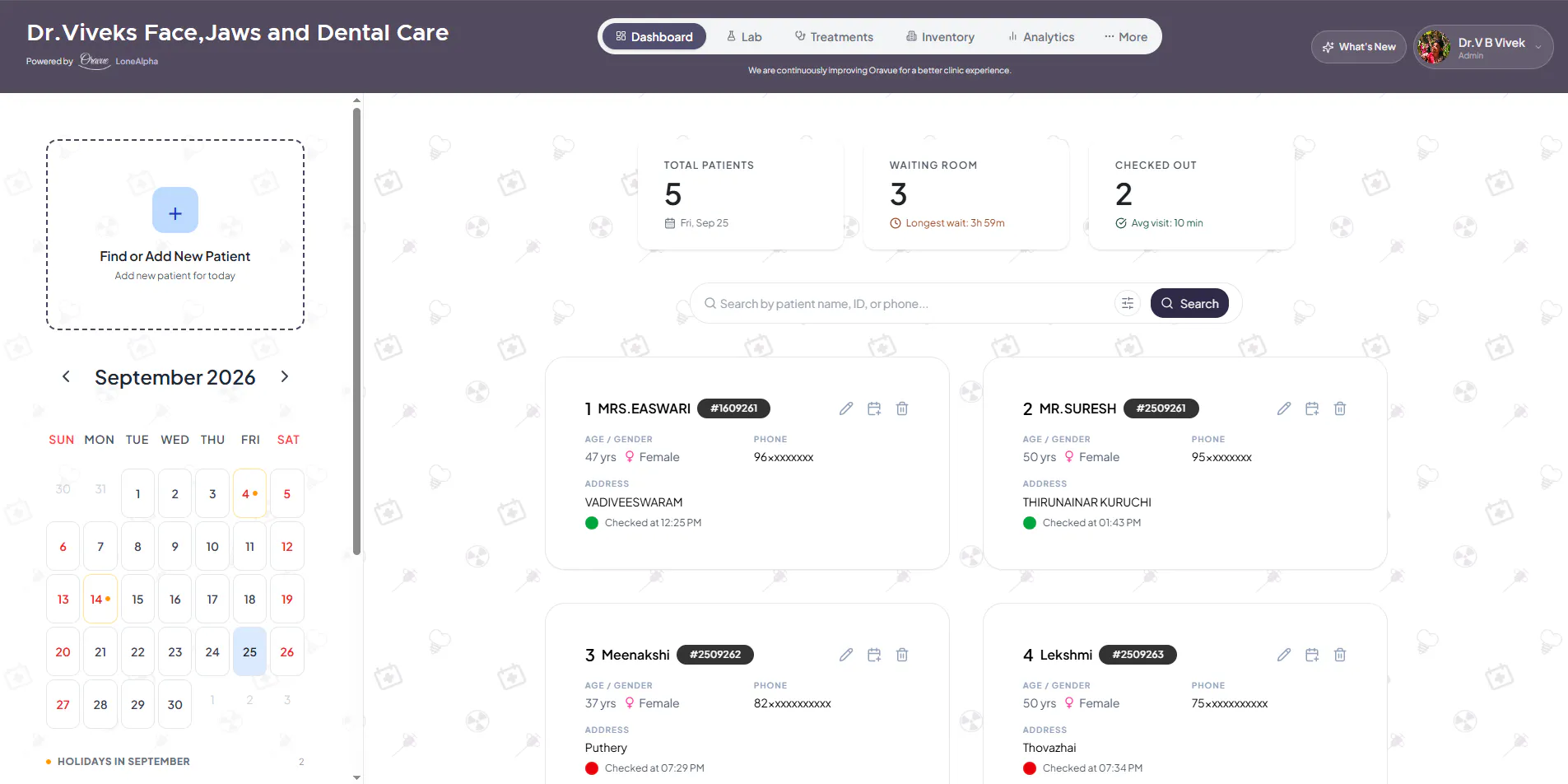This screenshot has height=784, width=1568.
Task: Go to previous month arrow
Action: point(66,376)
